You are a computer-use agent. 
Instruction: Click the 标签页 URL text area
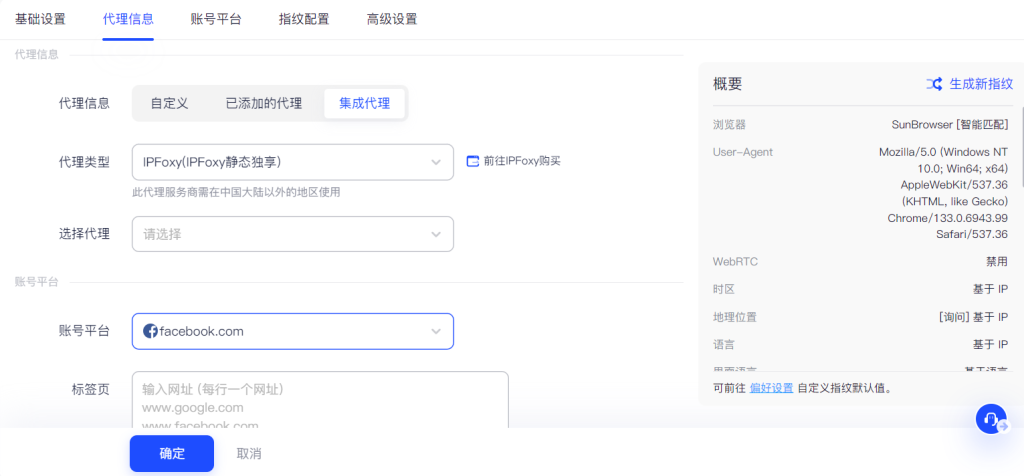point(320,400)
